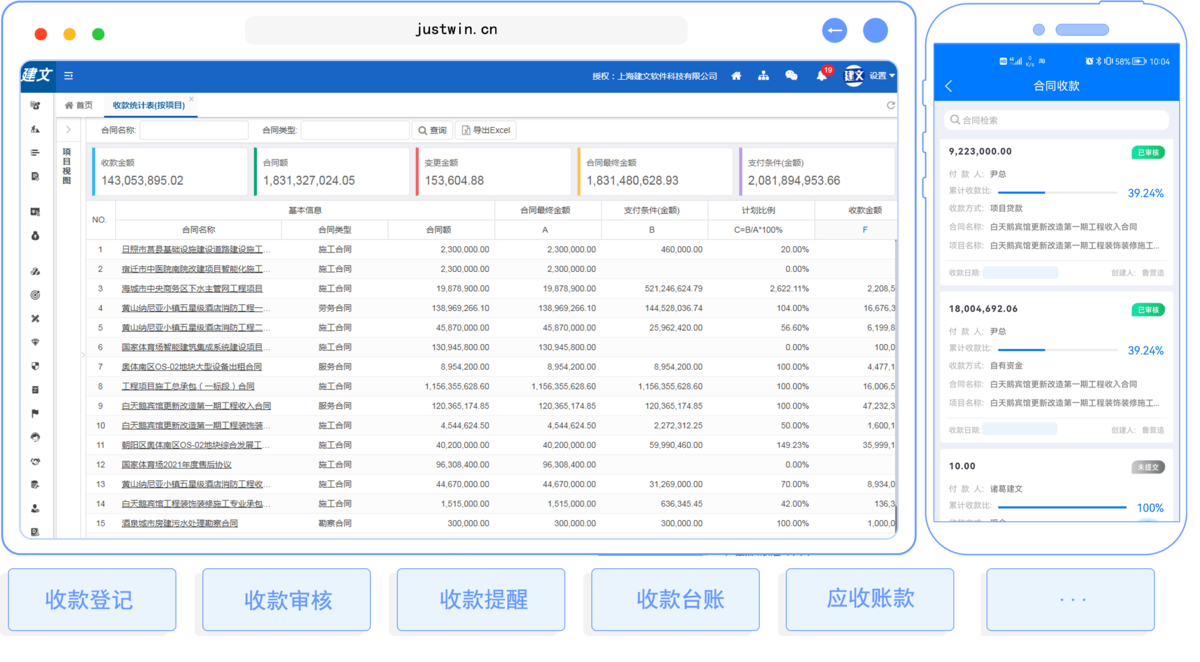Open the 设置 settings dropdown
Viewport: 1200px width, 662px height.
882,76
